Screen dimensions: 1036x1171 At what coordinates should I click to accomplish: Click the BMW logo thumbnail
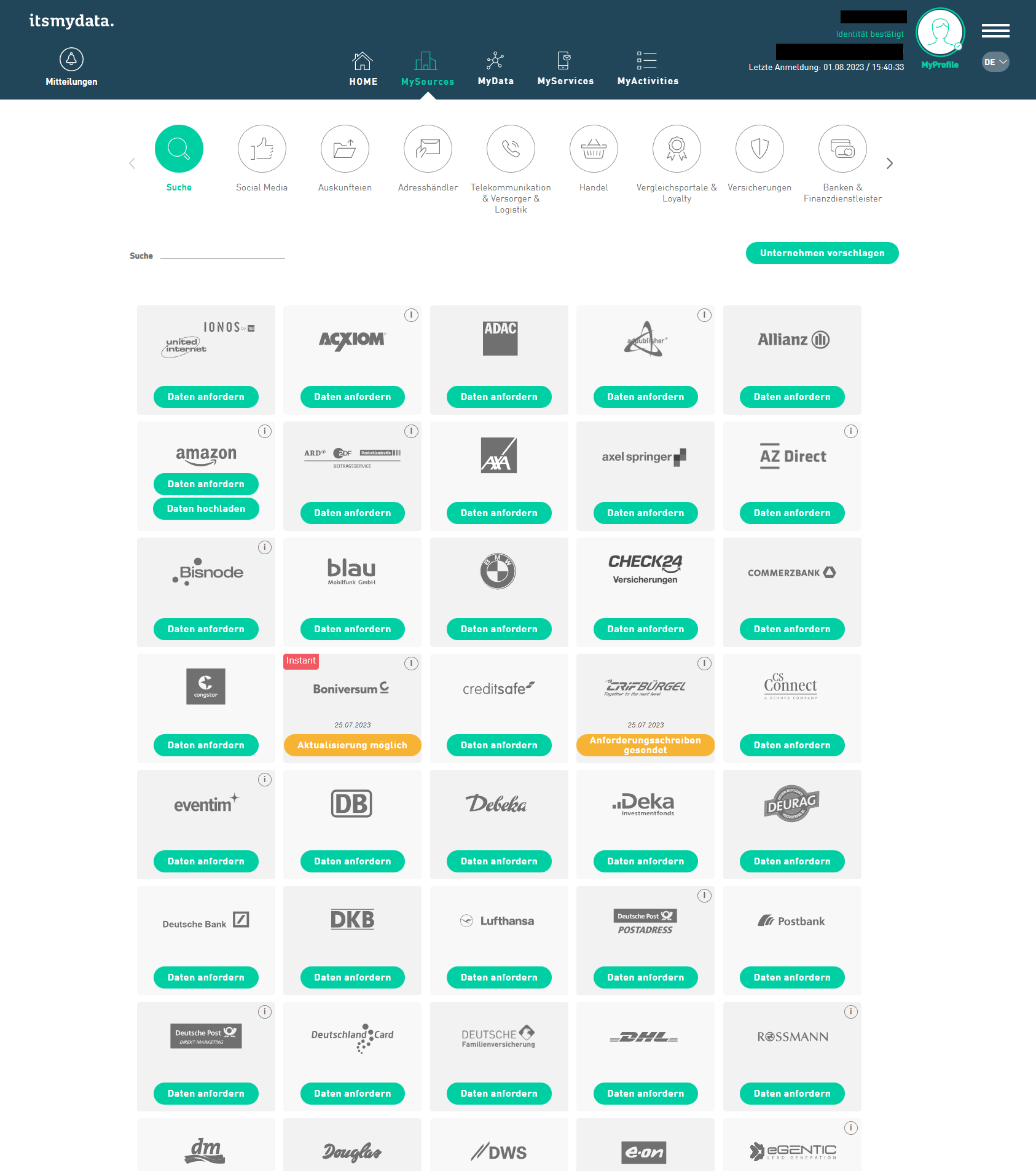(x=498, y=571)
